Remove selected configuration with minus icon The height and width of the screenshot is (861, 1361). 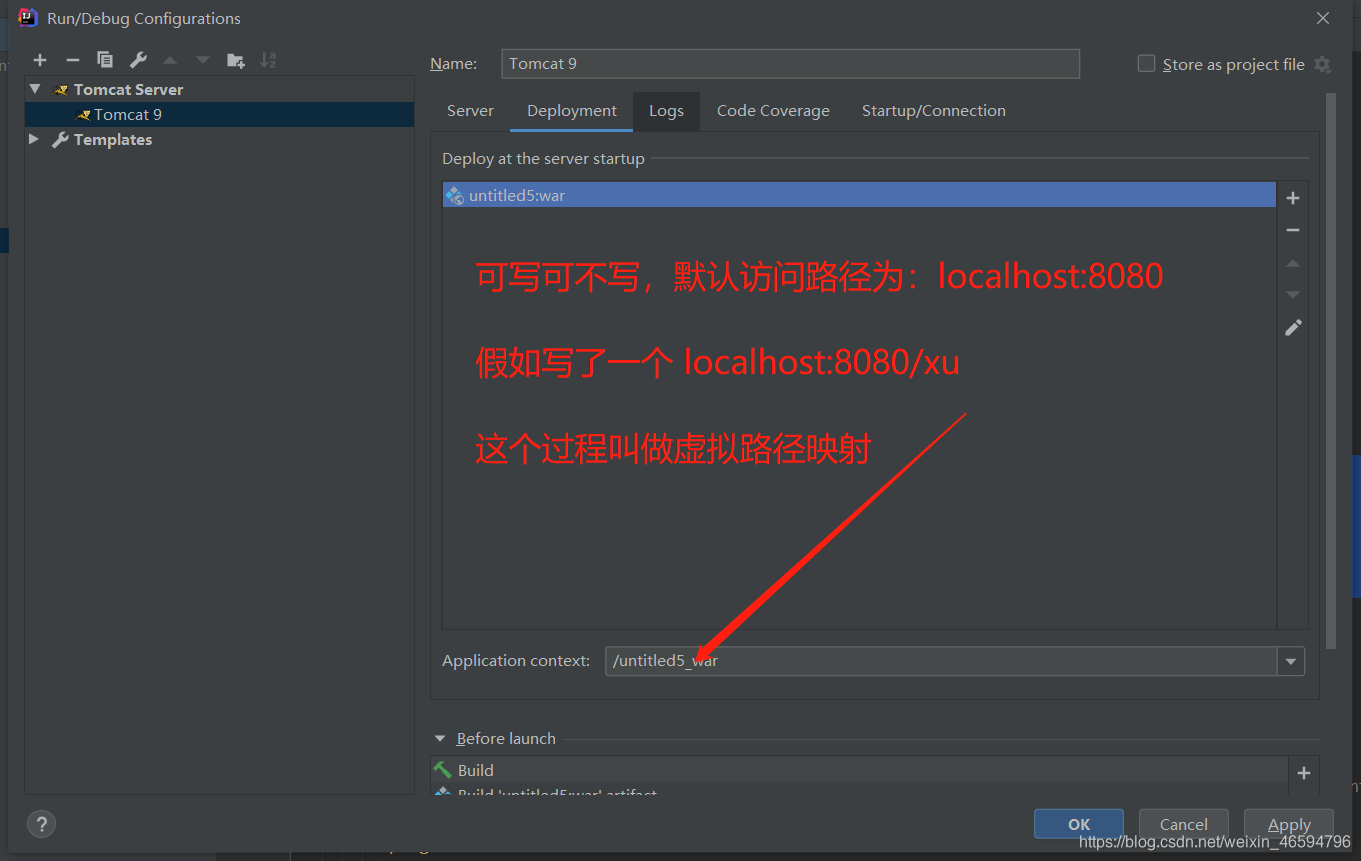pyautogui.click(x=72, y=60)
